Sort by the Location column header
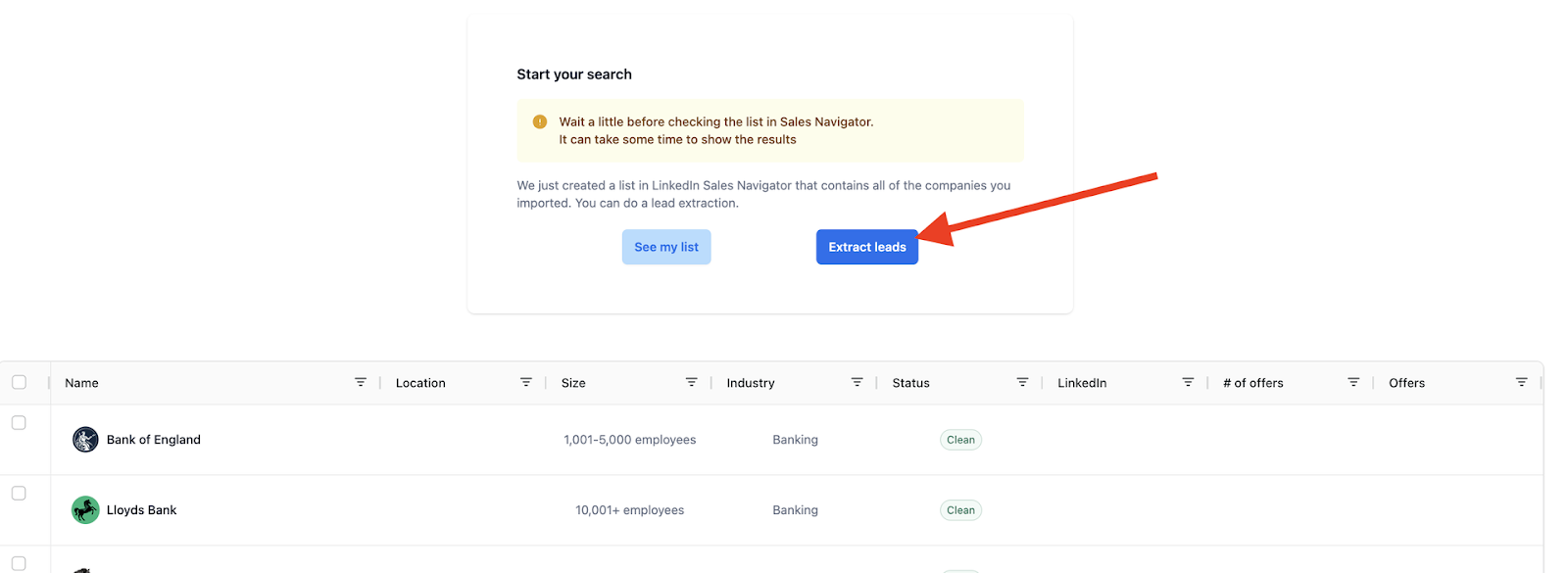This screenshot has width=1568, height=573. coord(420,383)
